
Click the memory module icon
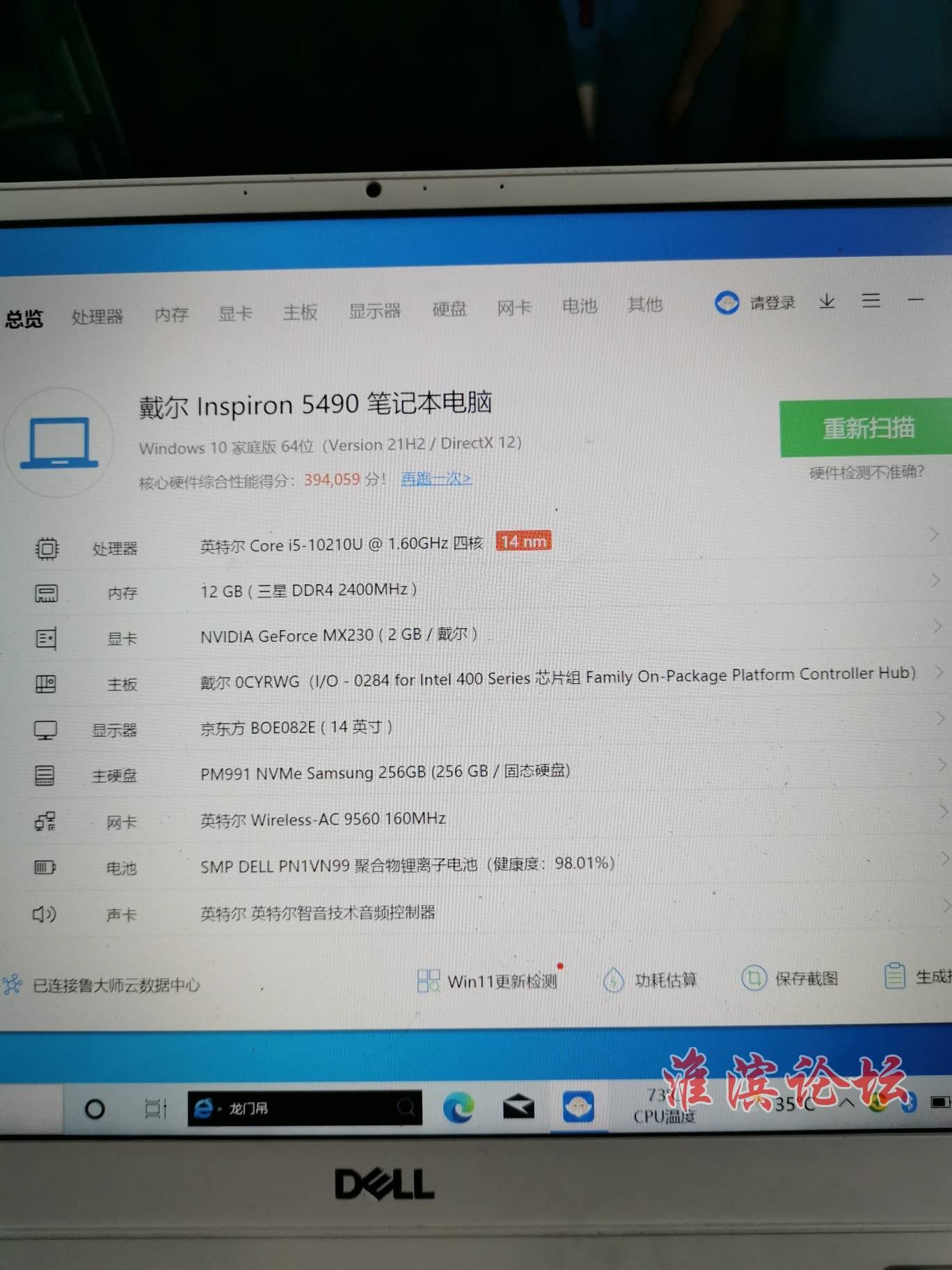point(46,593)
